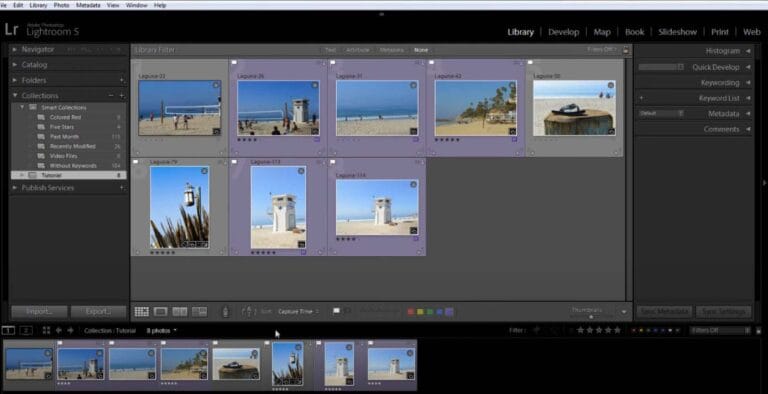Click badge icon on Laguna-26 thumbnail
This screenshot has width=768, height=394.
[315, 131]
